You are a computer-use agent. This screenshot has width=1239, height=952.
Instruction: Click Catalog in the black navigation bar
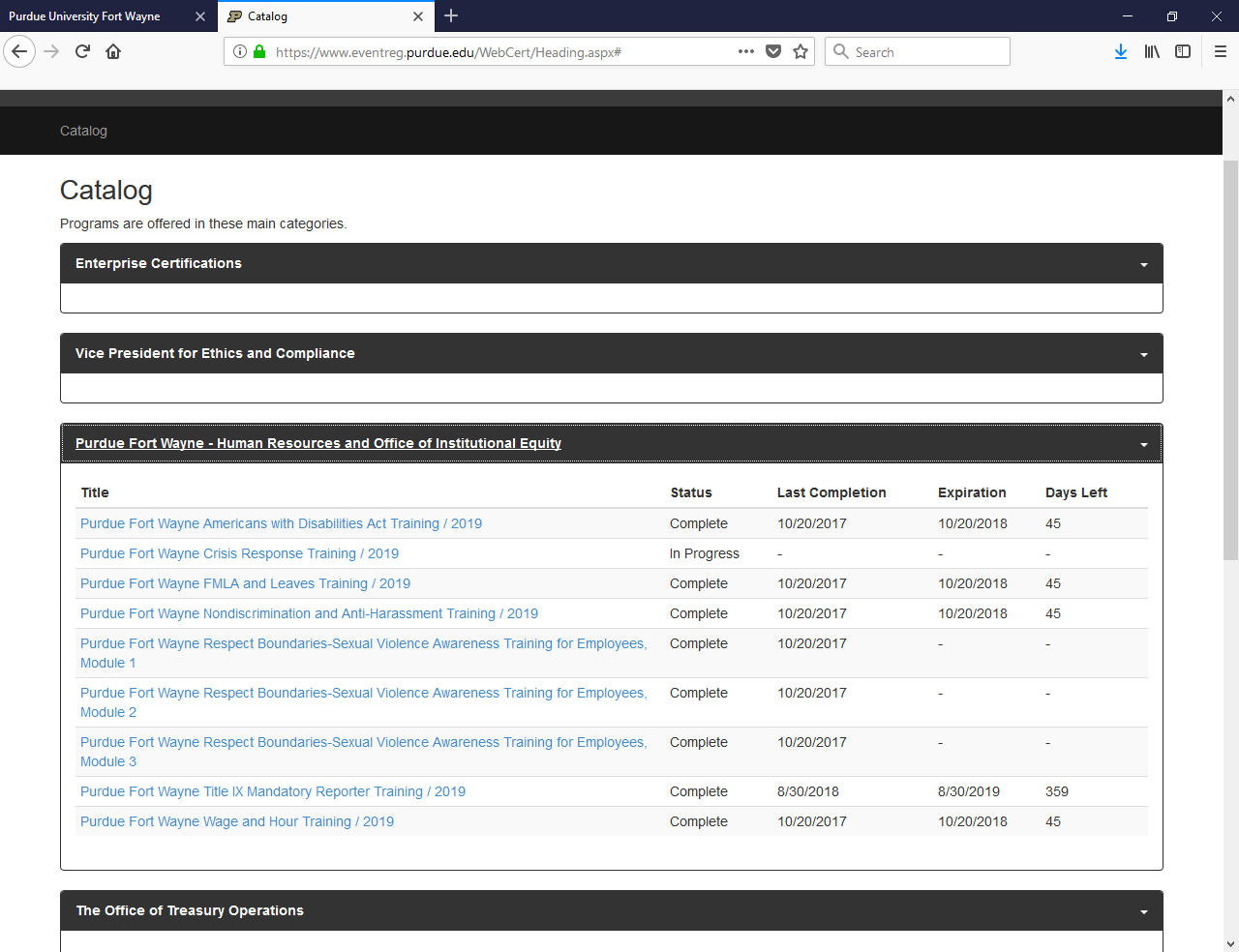[83, 131]
